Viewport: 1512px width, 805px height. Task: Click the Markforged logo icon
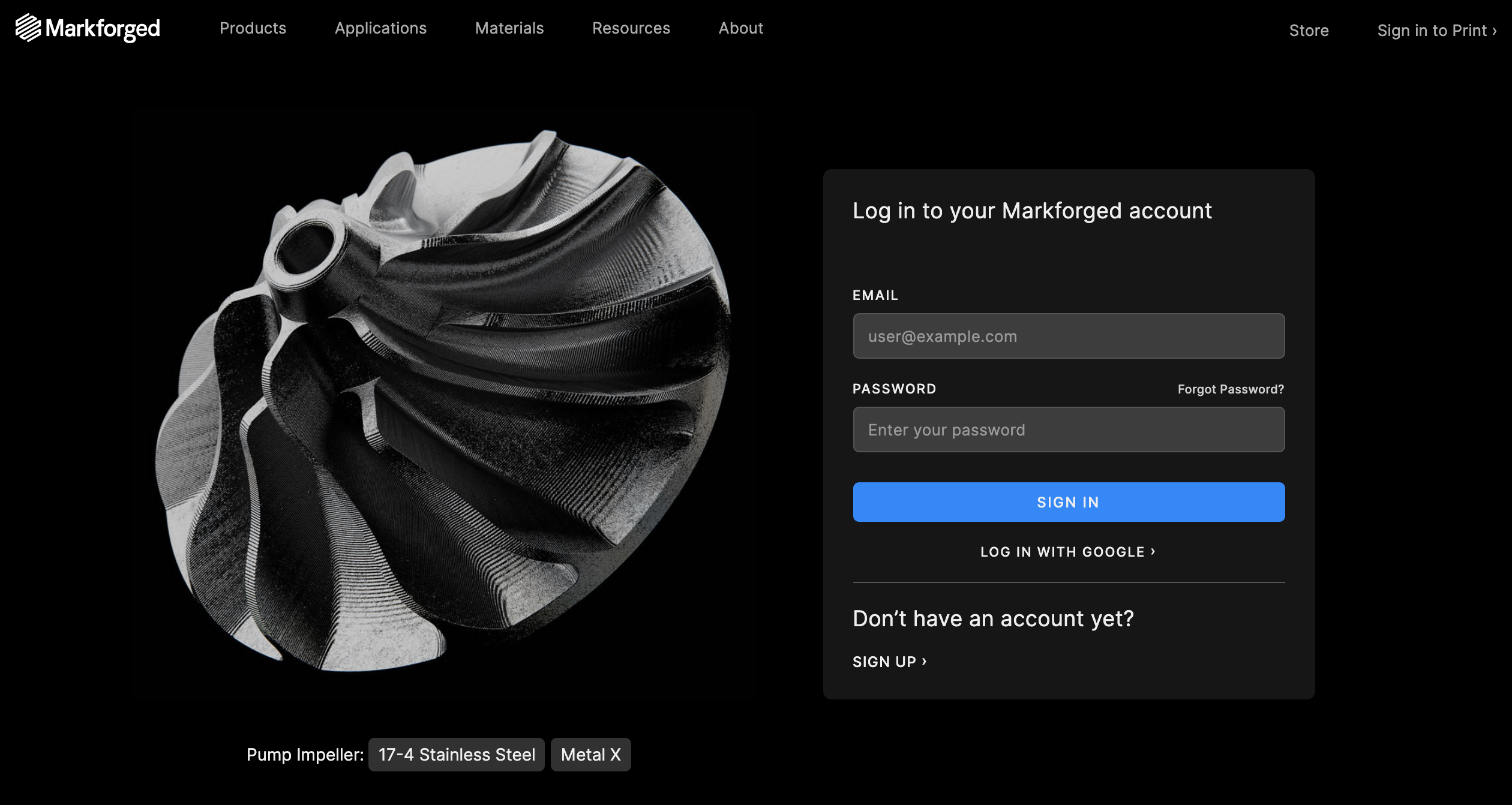click(x=28, y=28)
